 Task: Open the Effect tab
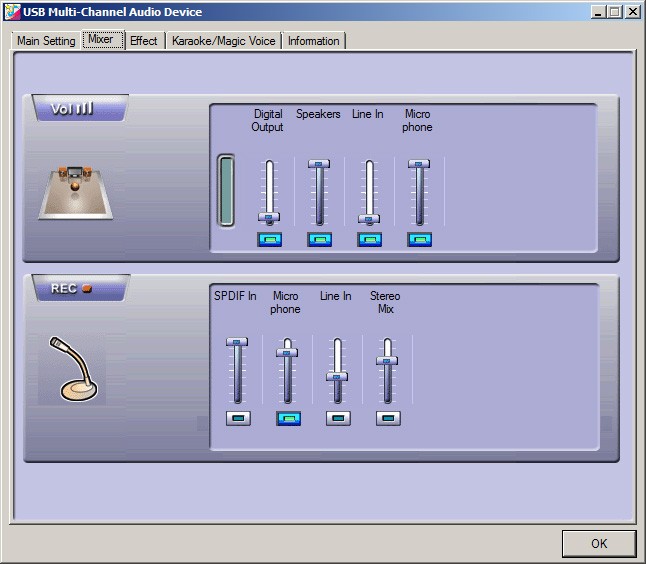point(143,41)
